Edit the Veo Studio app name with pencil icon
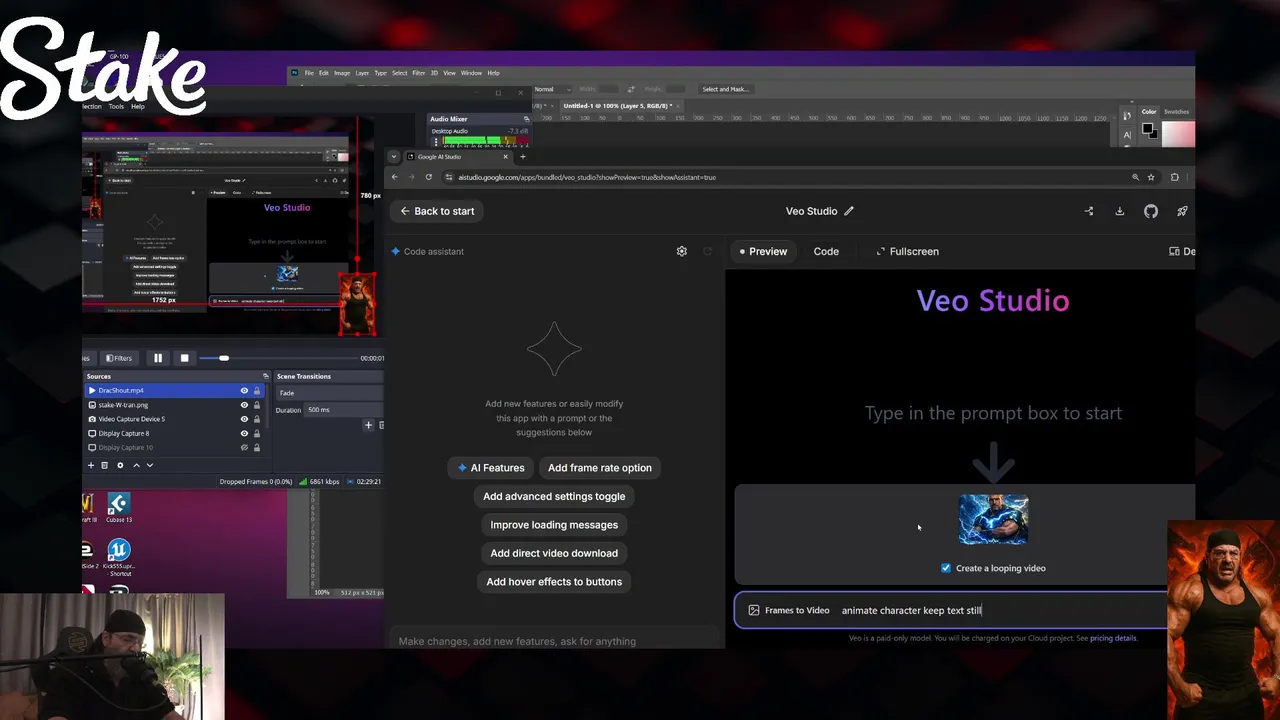 pos(849,211)
